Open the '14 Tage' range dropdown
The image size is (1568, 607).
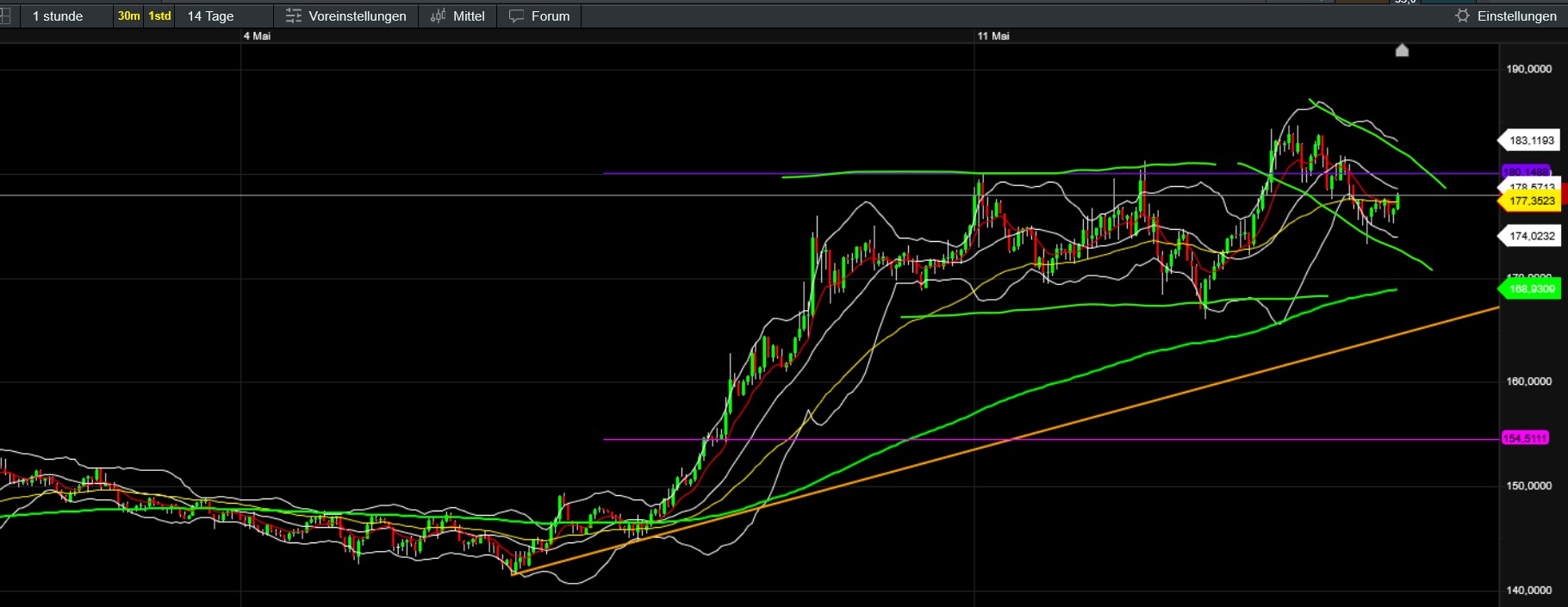point(224,15)
